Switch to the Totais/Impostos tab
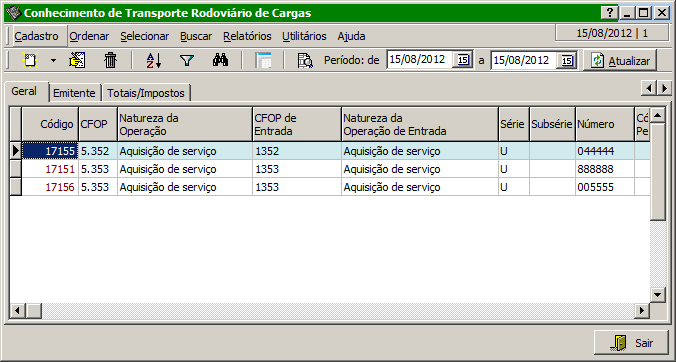The image size is (676, 362). click(146, 93)
